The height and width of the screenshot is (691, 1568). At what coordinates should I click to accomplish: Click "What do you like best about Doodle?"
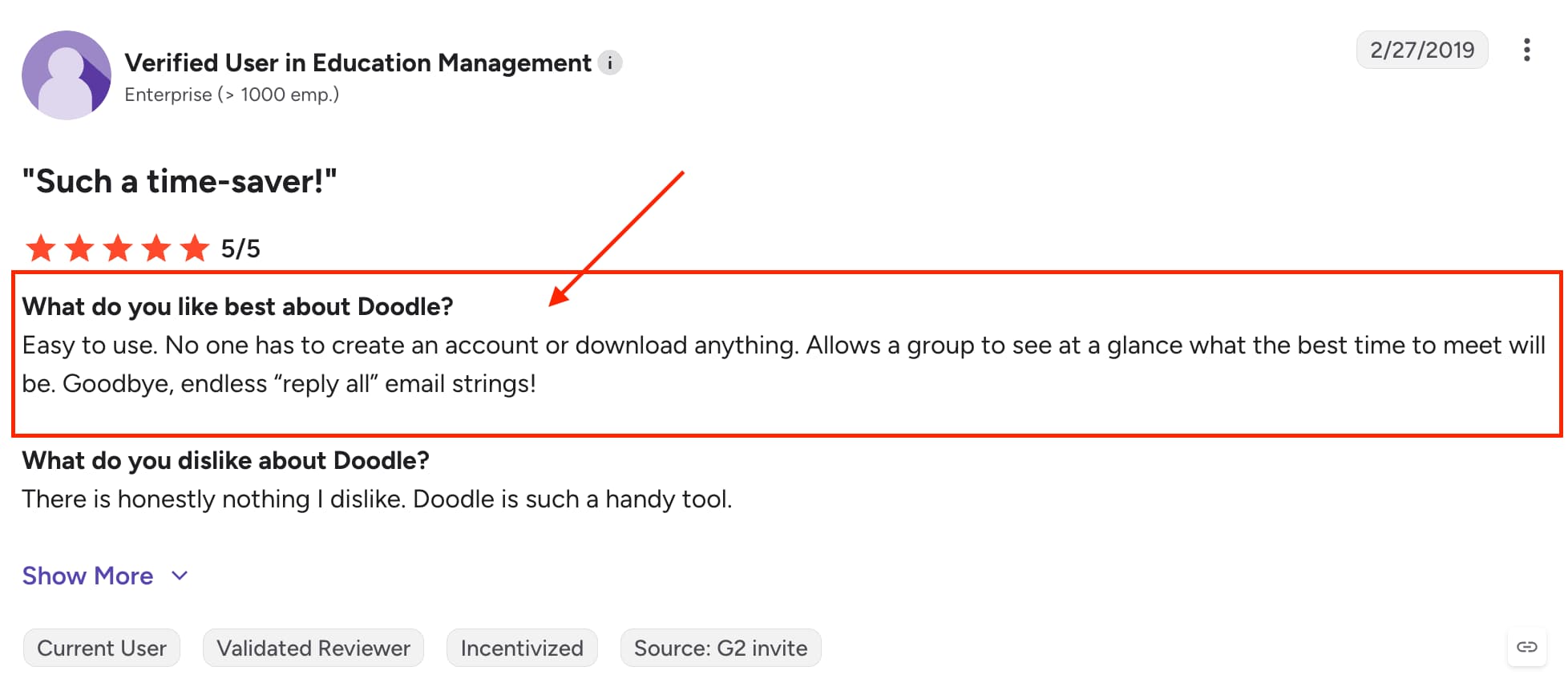point(237,306)
